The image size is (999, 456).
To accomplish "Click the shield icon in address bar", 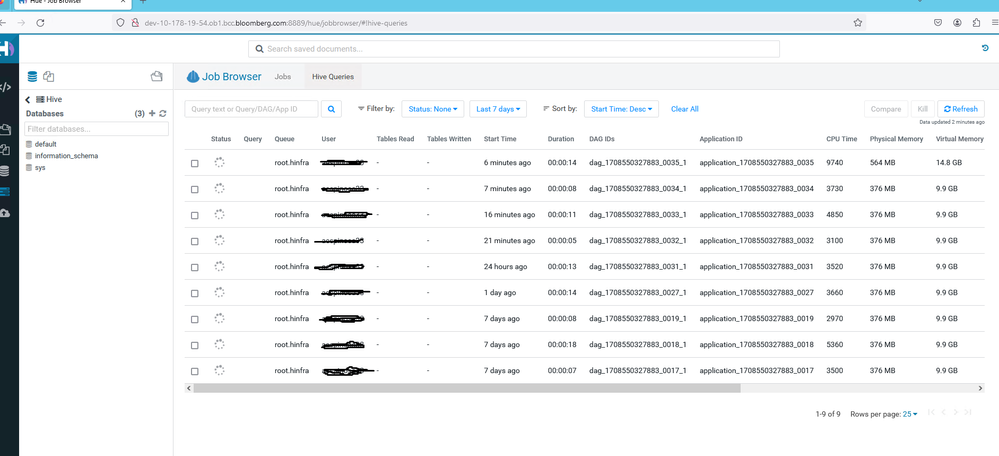I will coord(121,22).
